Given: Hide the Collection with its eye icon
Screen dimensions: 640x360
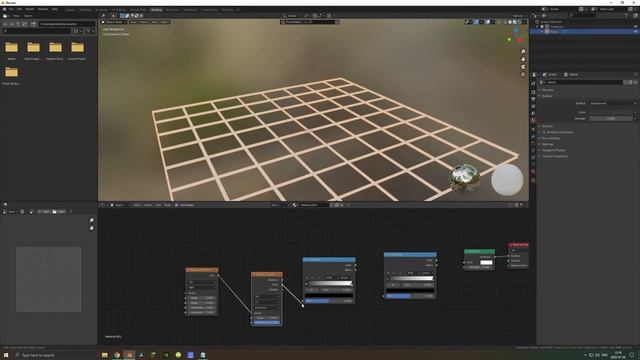Looking at the screenshot, I should [x=636, y=27].
